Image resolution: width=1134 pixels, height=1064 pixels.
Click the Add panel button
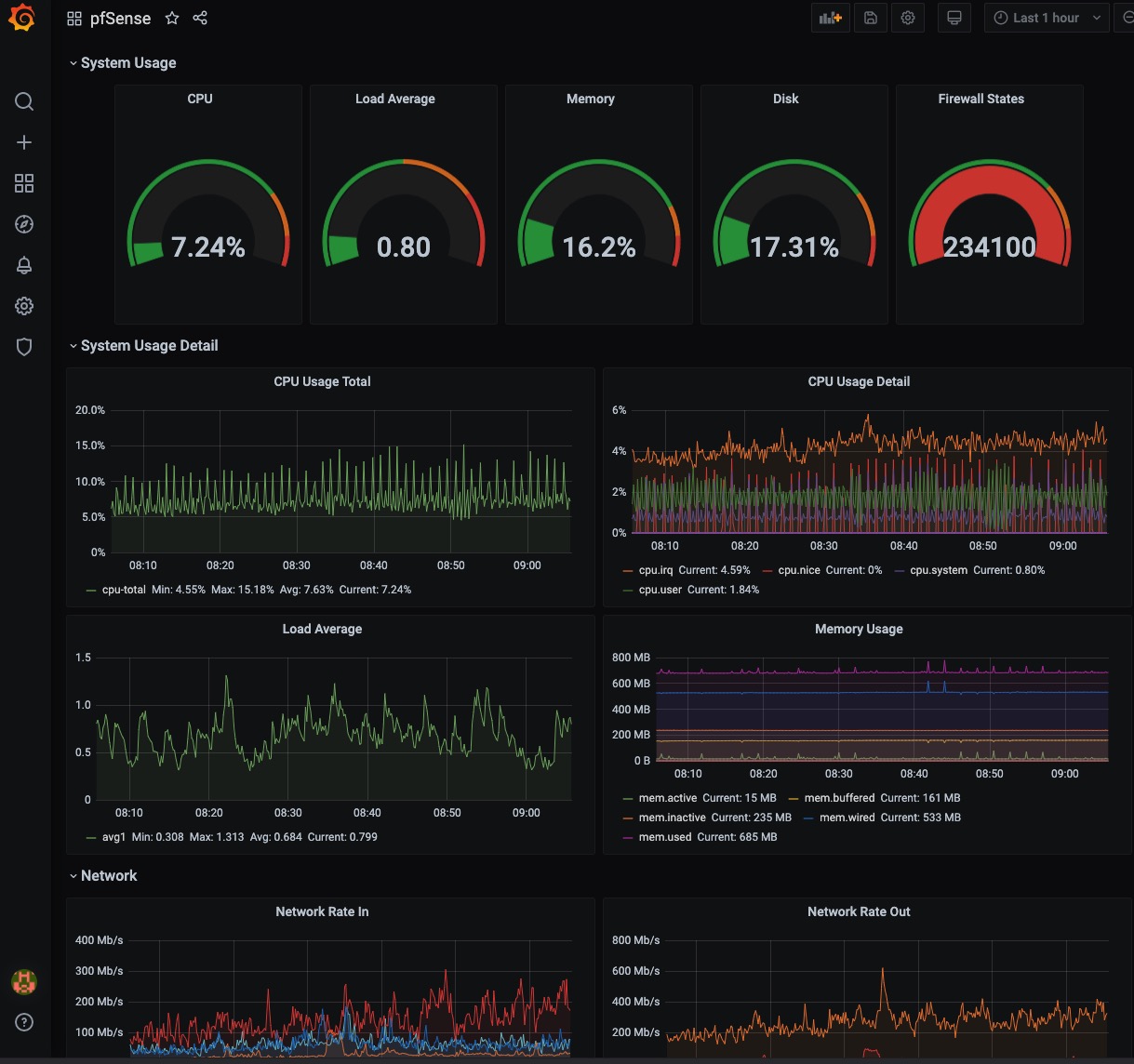coord(829,18)
